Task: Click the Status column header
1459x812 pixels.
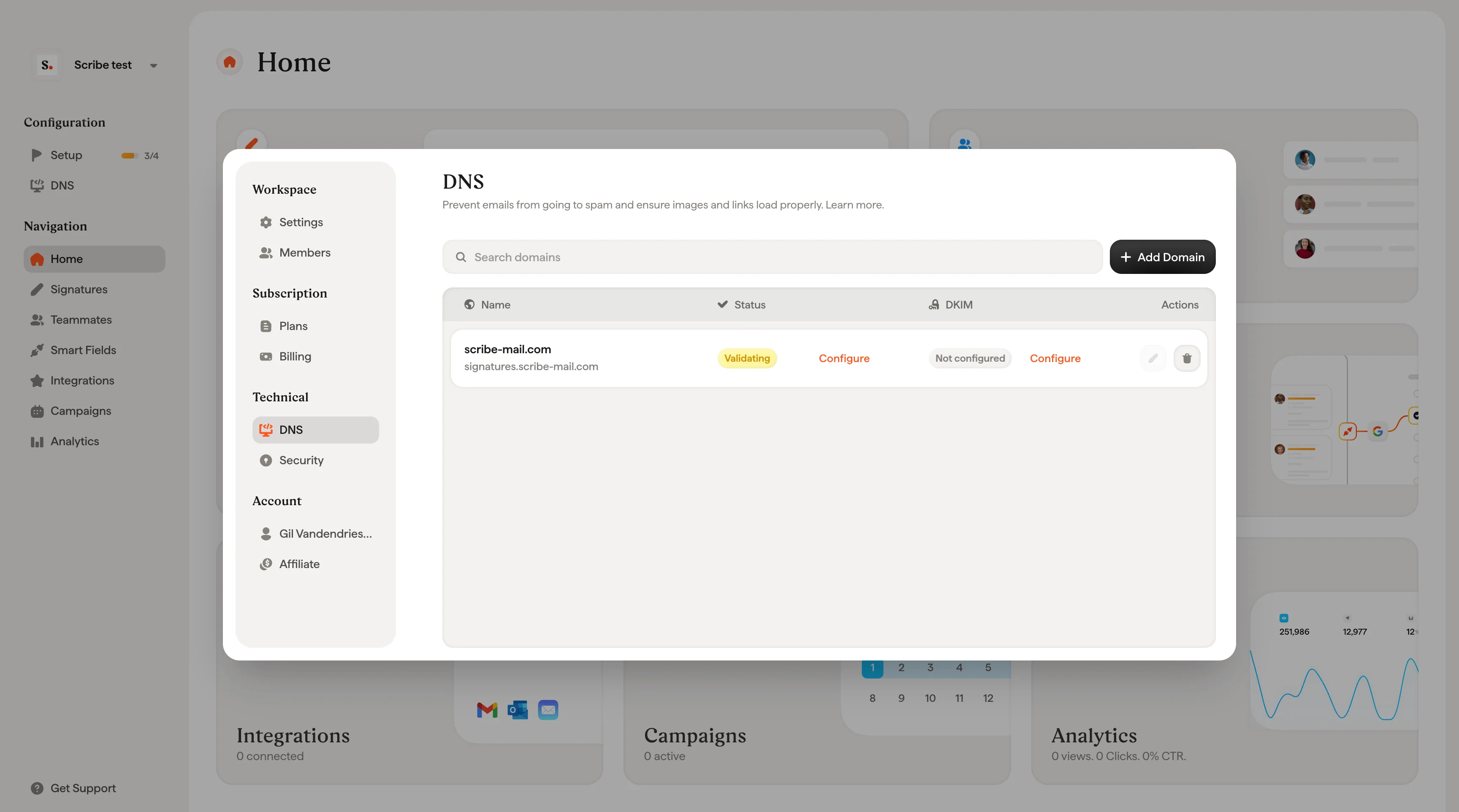Action: pos(741,305)
